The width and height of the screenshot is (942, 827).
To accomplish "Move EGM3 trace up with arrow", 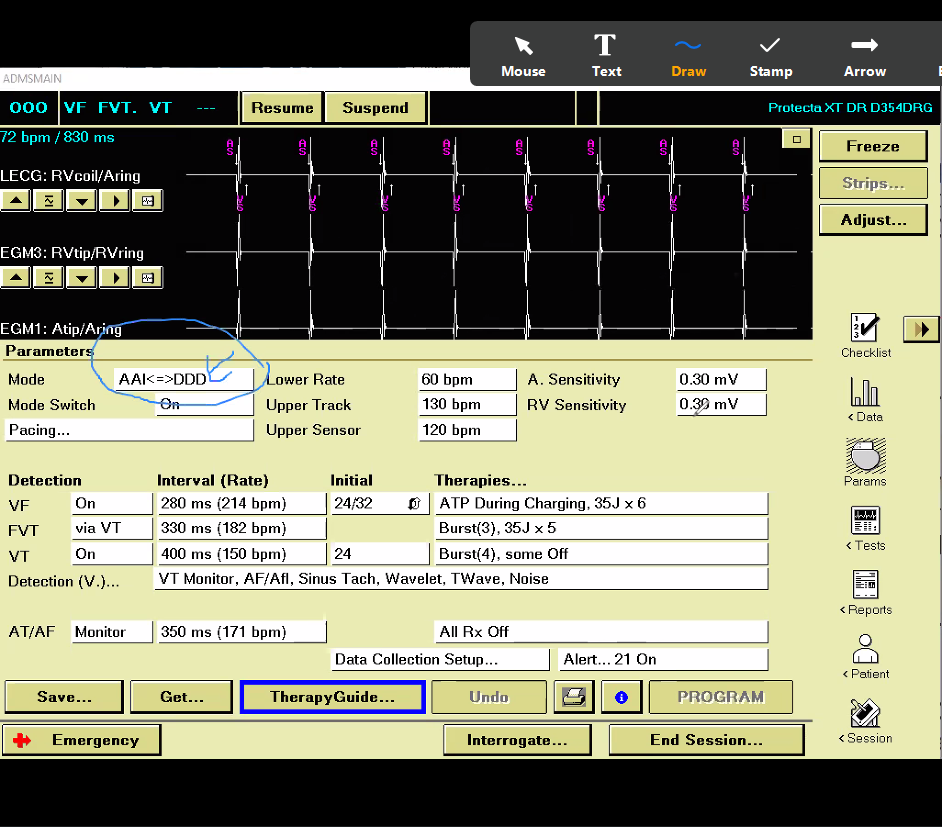I will point(16,277).
